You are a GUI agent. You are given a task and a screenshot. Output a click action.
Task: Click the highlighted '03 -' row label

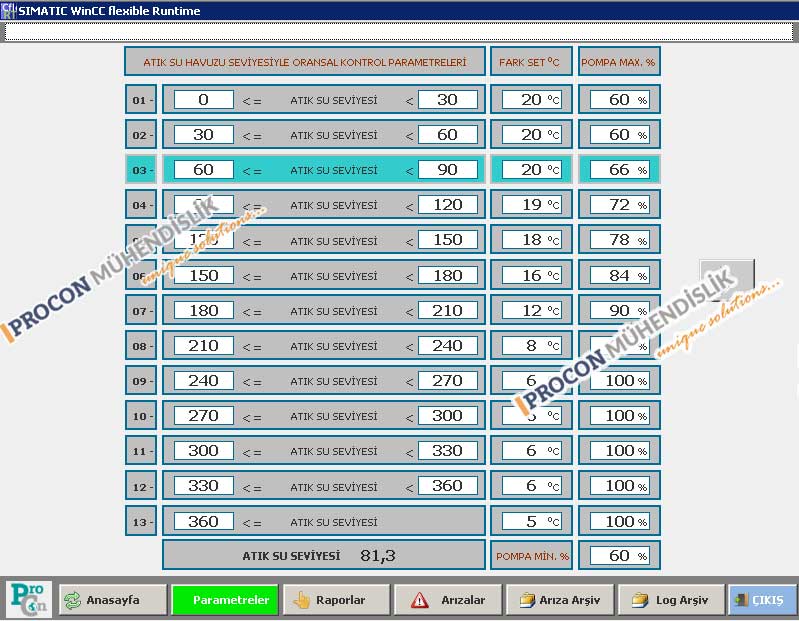coord(141,170)
